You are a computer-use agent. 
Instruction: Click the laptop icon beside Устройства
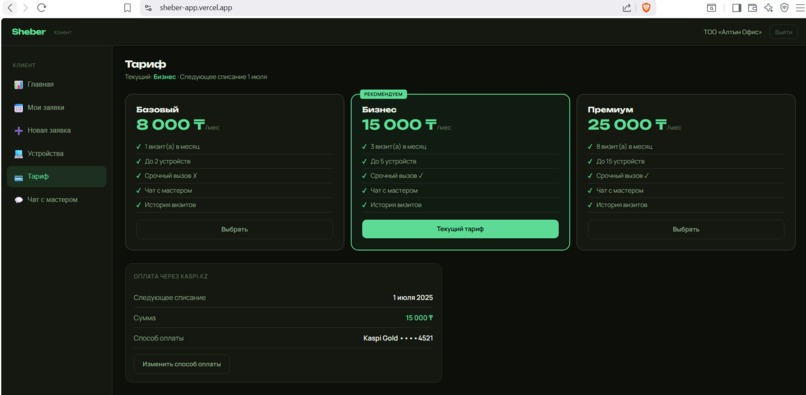point(19,154)
